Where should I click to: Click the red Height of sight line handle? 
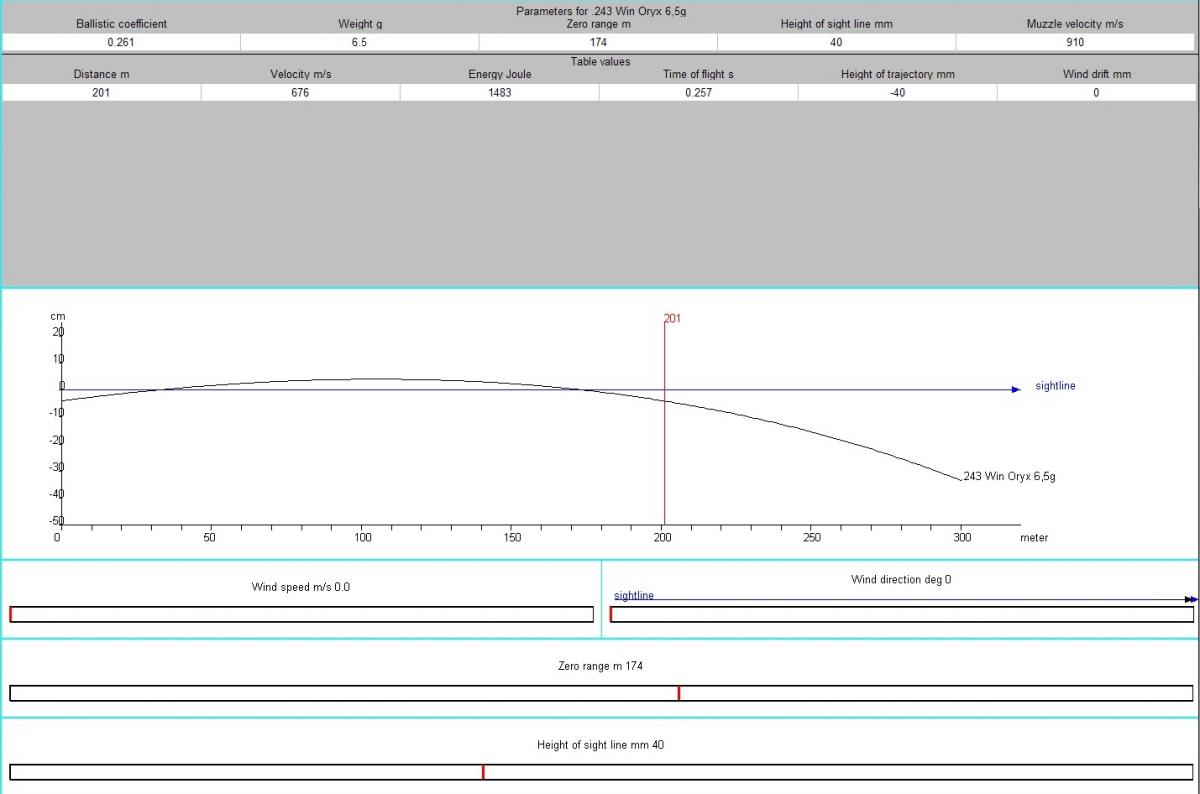[x=483, y=772]
